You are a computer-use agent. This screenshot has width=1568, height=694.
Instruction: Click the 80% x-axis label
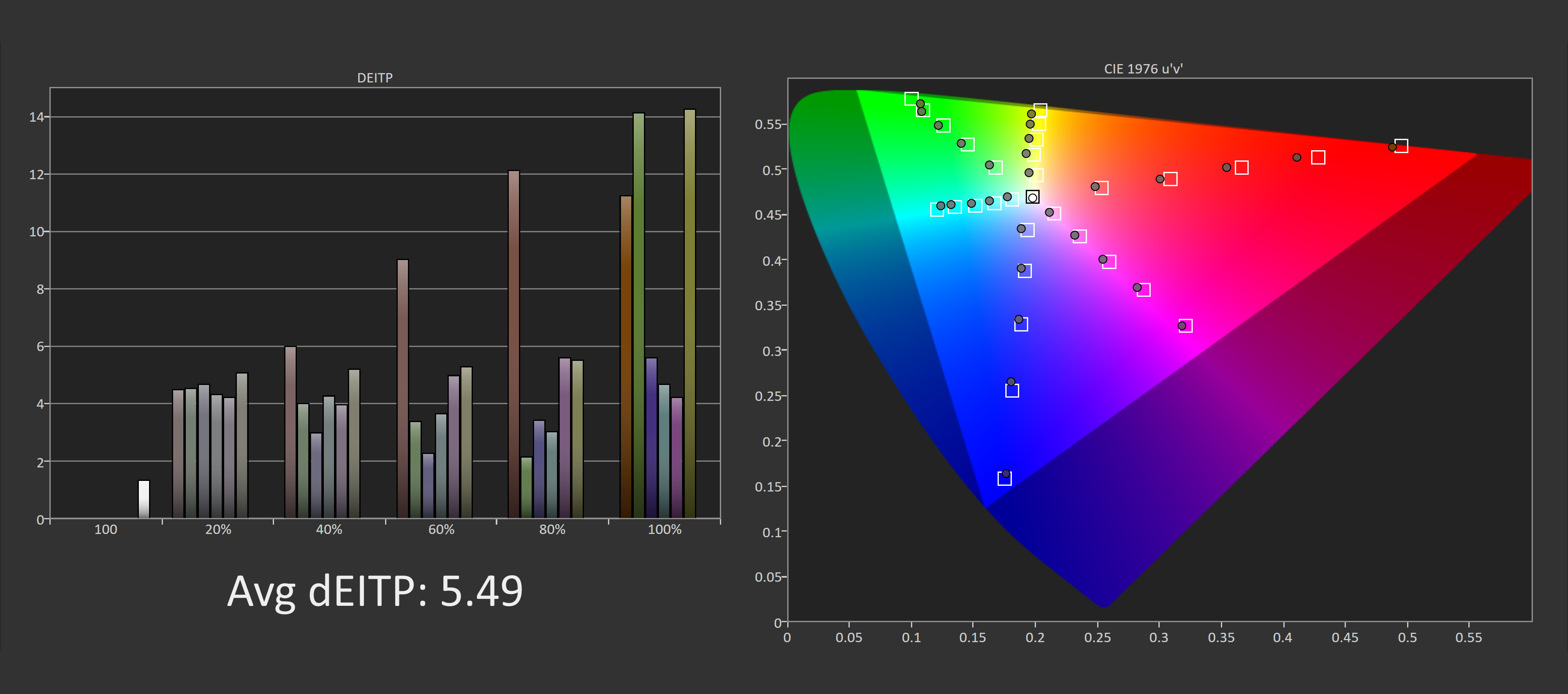tap(552, 529)
